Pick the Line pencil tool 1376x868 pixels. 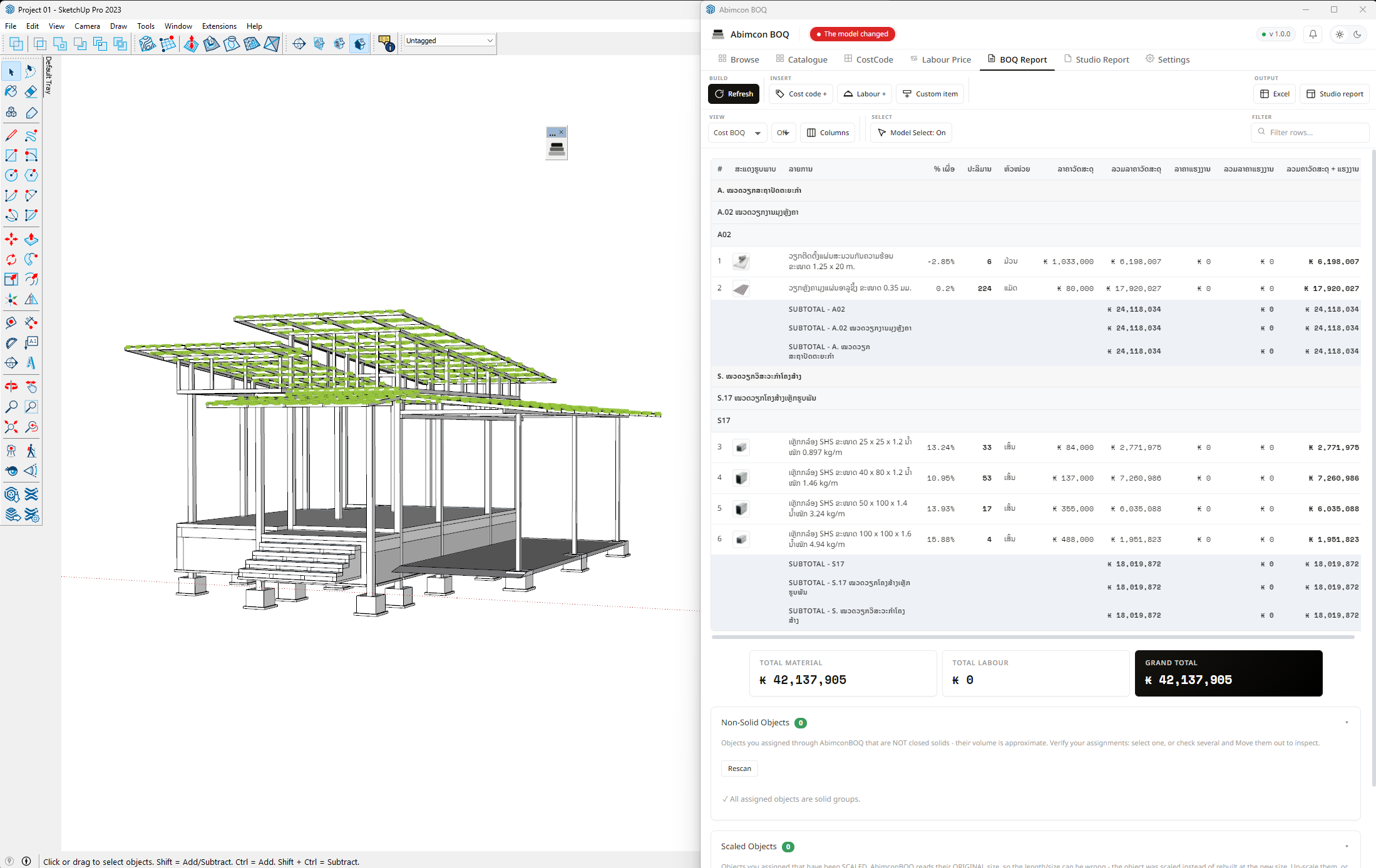(11, 136)
